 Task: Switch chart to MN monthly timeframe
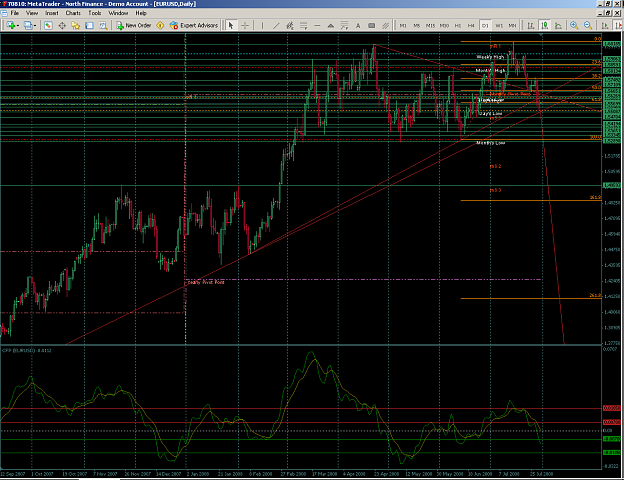[x=513, y=26]
